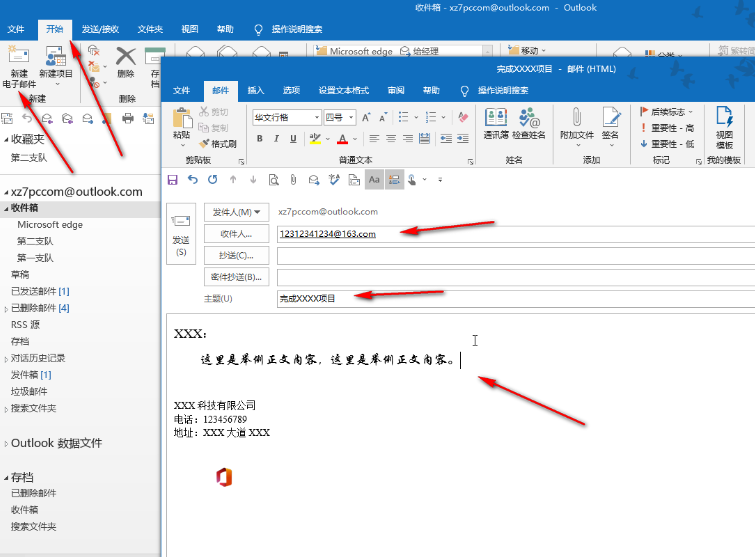Click Print icon in main window quick toolbar

[128, 118]
